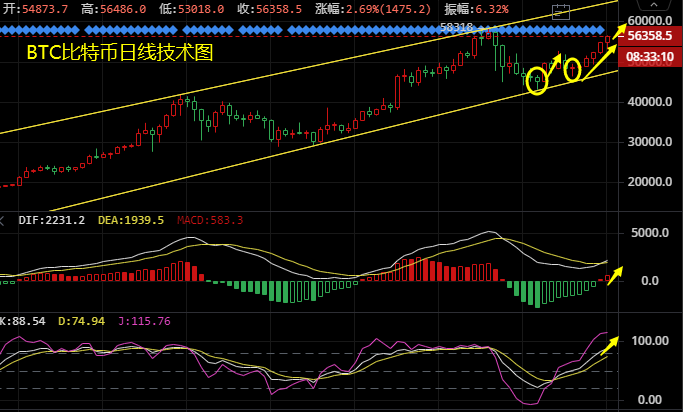Select the BTC比特币日线技术图 title text
683x412 pixels.
pyautogui.click(x=119, y=52)
